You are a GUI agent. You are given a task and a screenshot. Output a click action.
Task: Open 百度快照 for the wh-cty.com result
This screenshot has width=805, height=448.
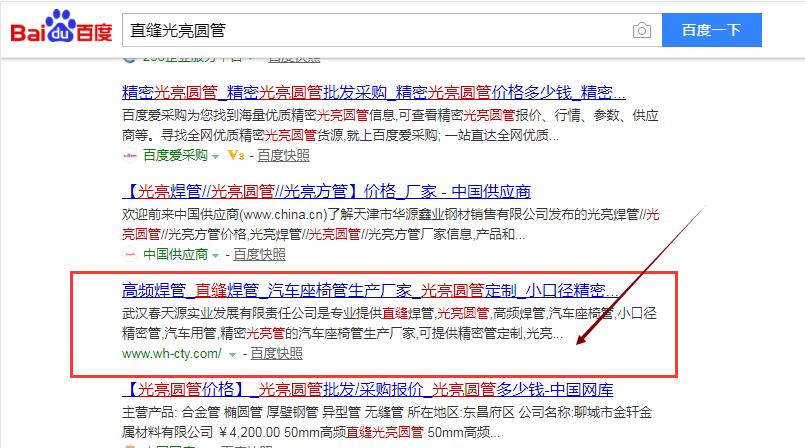pyautogui.click(x=276, y=354)
